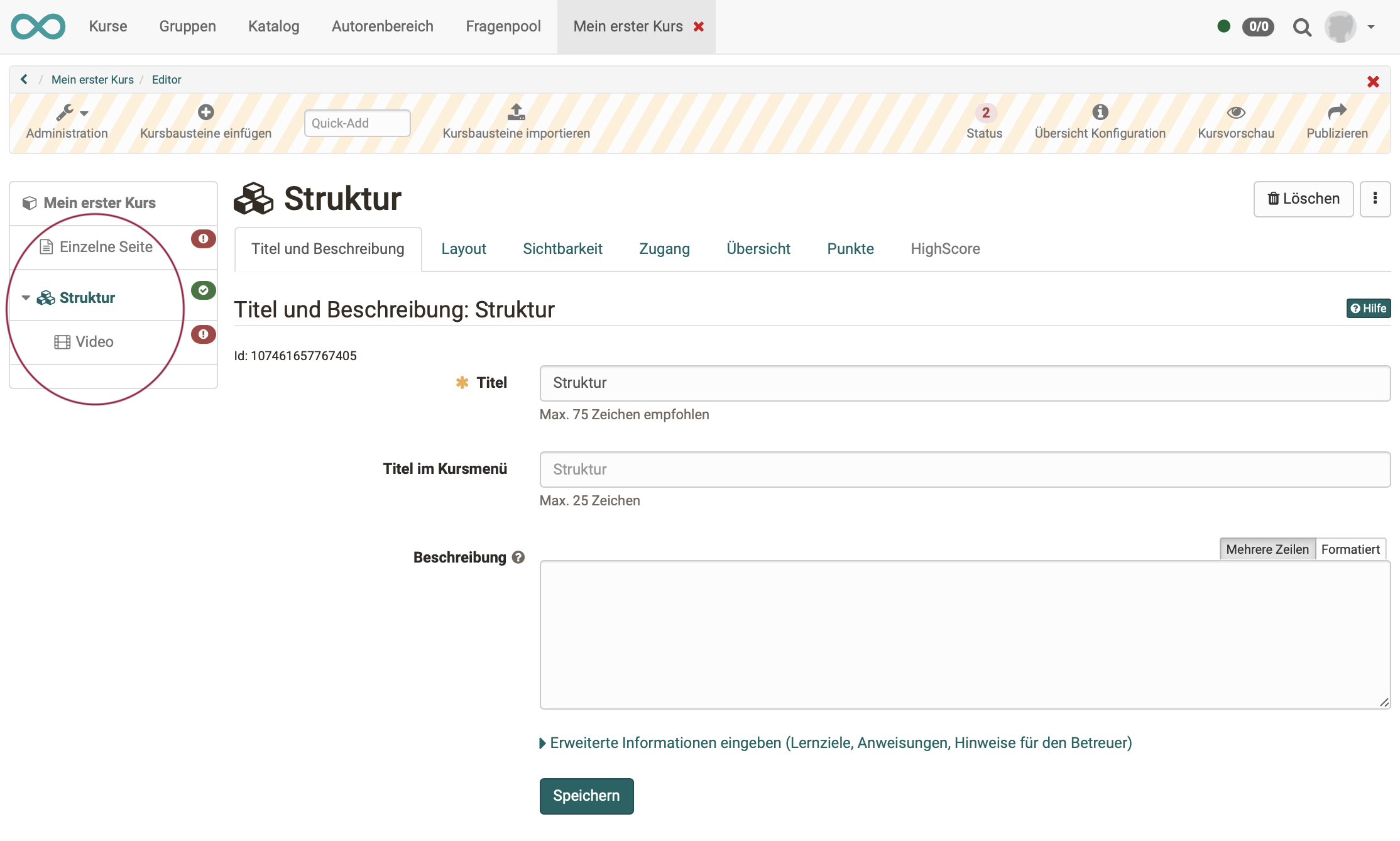
Task: Select Titel und Beschreibung tab
Action: [x=327, y=249]
